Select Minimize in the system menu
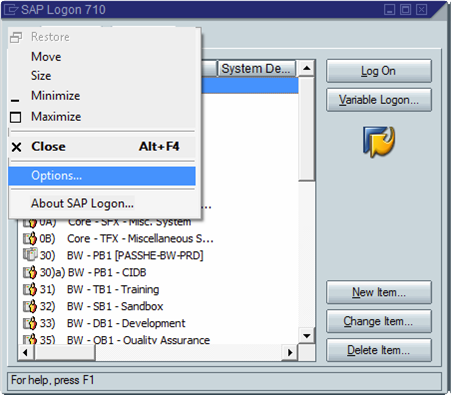Screen dimensions: 452x396 tap(102, 96)
